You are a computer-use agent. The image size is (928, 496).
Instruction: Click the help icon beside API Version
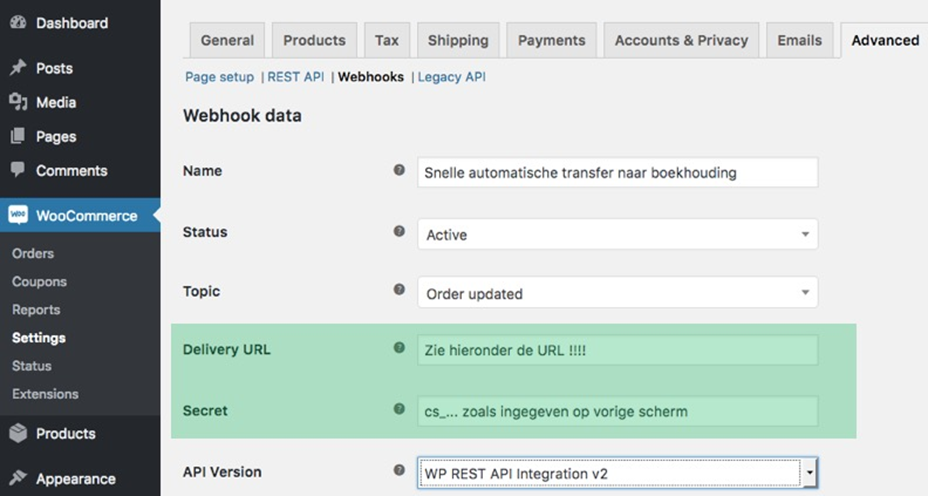tap(399, 470)
